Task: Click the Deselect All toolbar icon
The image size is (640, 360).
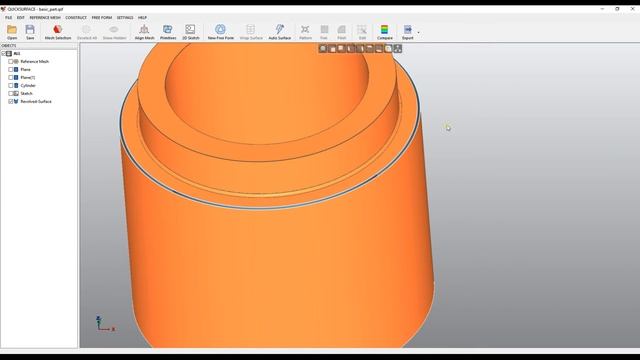Action: (x=87, y=32)
